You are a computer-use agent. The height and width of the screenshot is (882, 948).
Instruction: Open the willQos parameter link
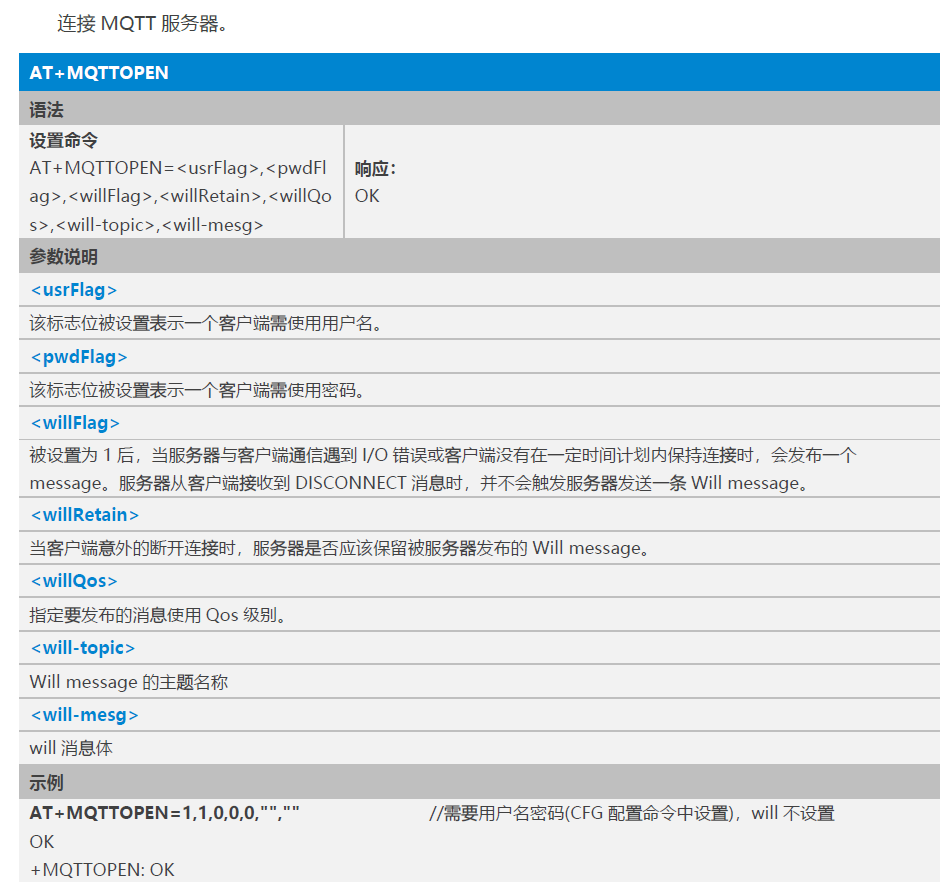69,581
